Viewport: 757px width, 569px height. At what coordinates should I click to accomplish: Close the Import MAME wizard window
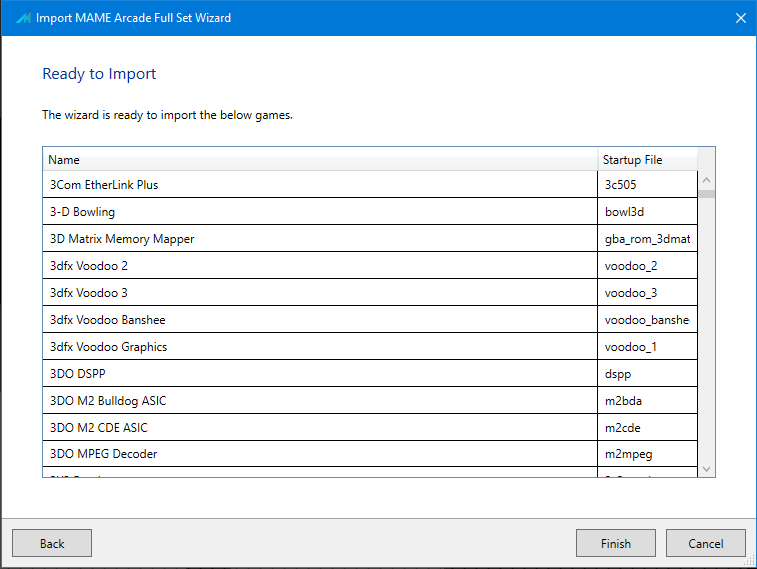coord(741,18)
